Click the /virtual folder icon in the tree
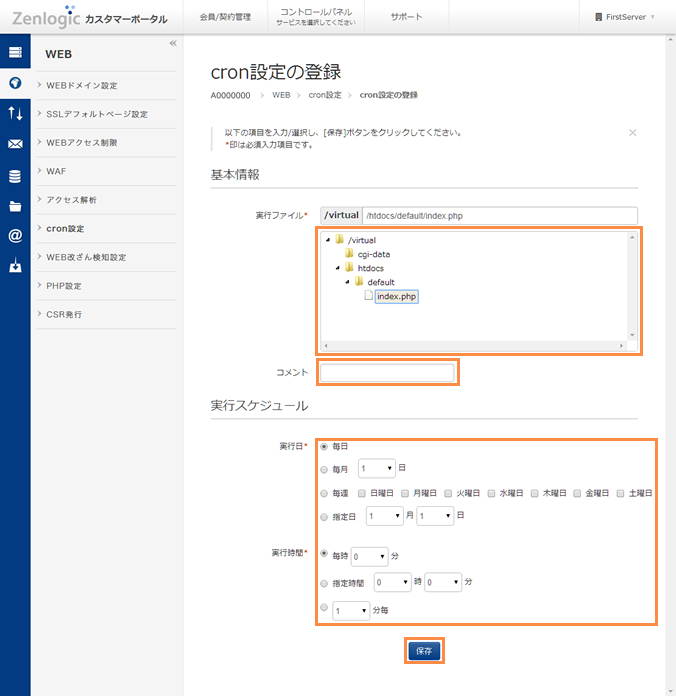This screenshot has width=676, height=696. point(340,240)
